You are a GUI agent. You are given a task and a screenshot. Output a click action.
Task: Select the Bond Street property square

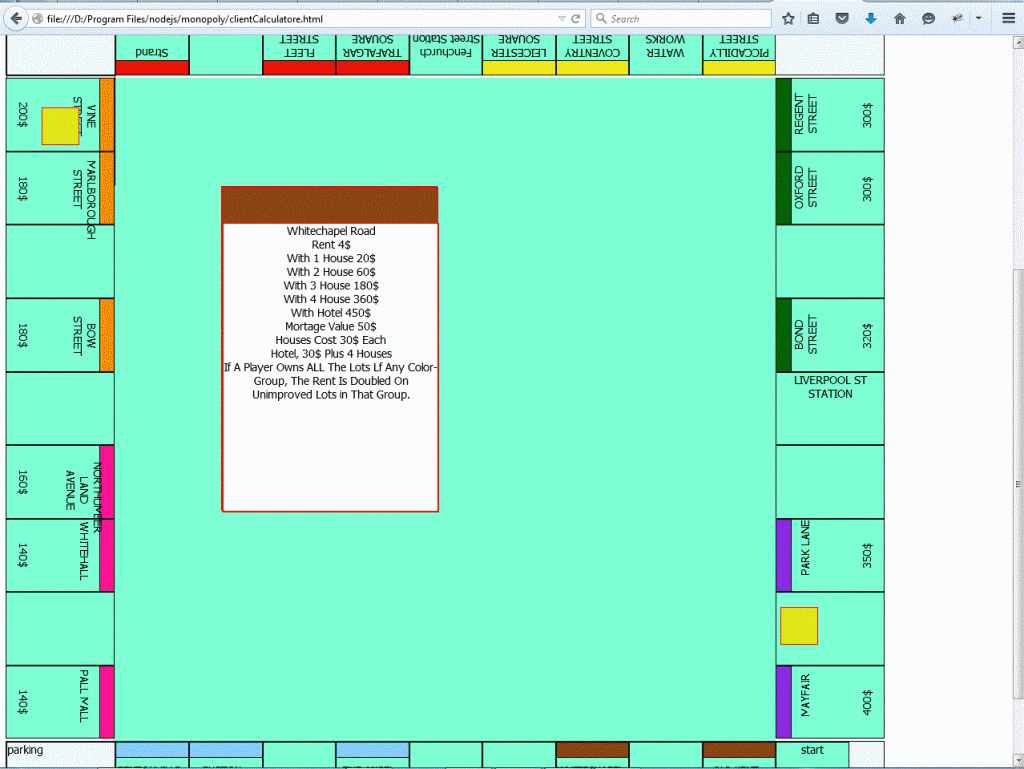[830, 336]
